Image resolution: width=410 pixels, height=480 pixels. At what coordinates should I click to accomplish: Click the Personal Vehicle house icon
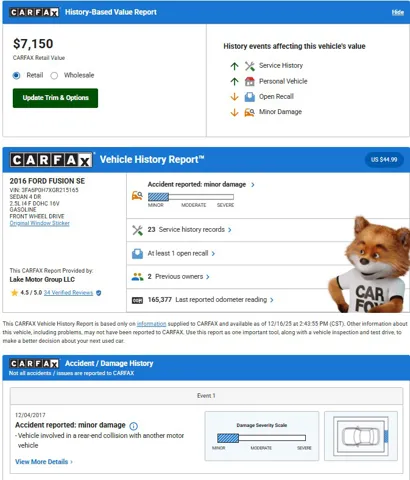(x=250, y=81)
